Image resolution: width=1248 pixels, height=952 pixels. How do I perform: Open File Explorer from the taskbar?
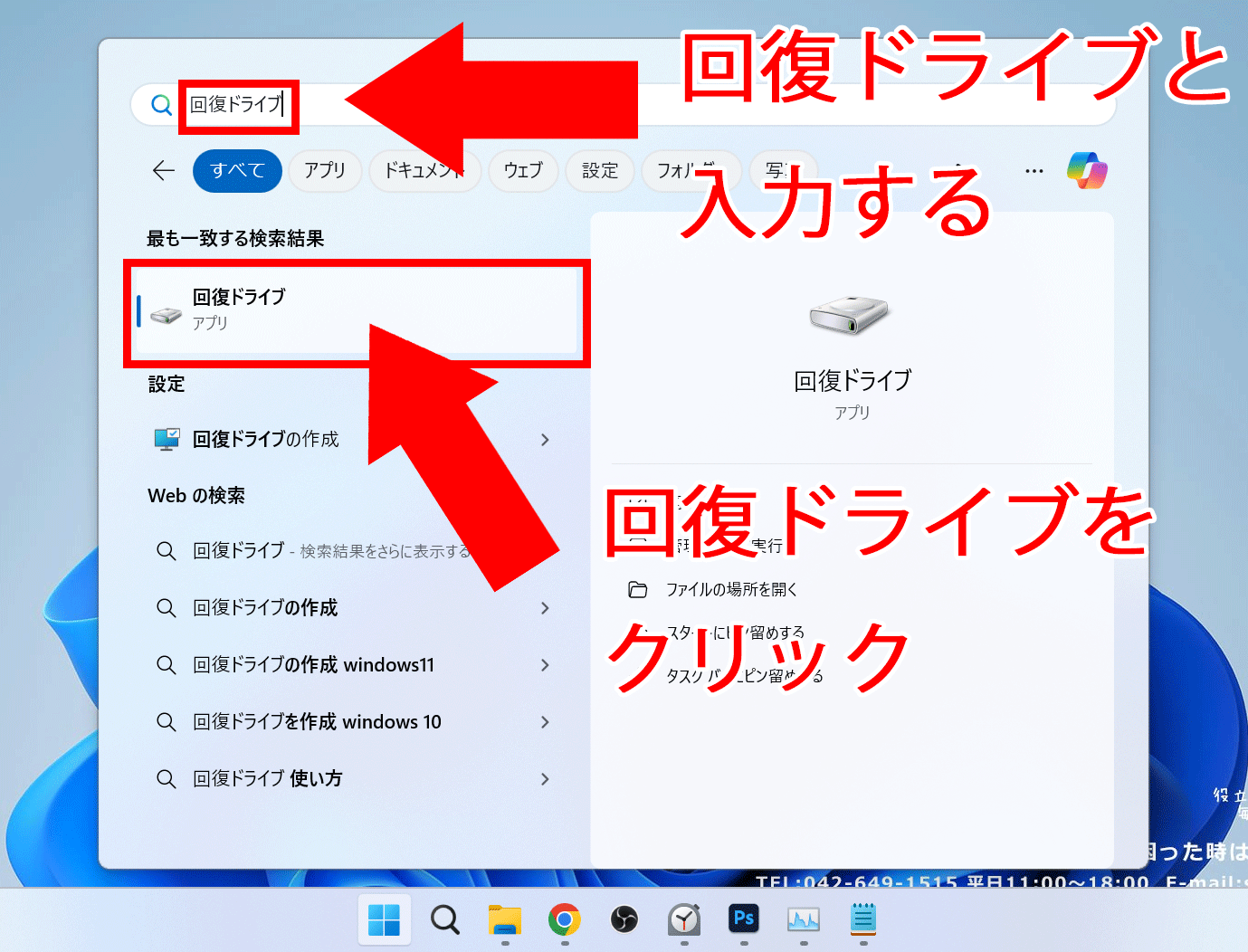point(504,919)
